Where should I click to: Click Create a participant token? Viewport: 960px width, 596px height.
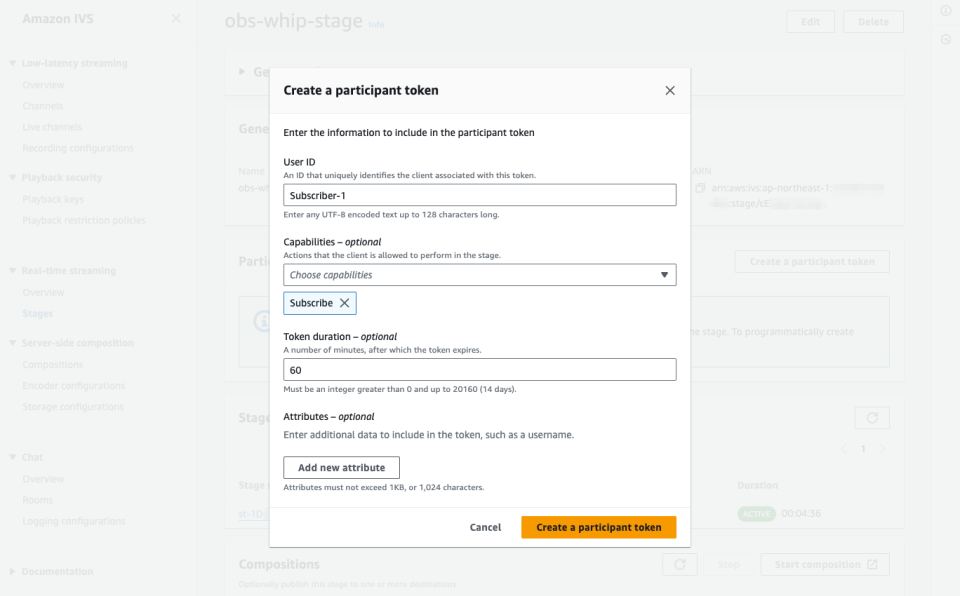(x=598, y=527)
